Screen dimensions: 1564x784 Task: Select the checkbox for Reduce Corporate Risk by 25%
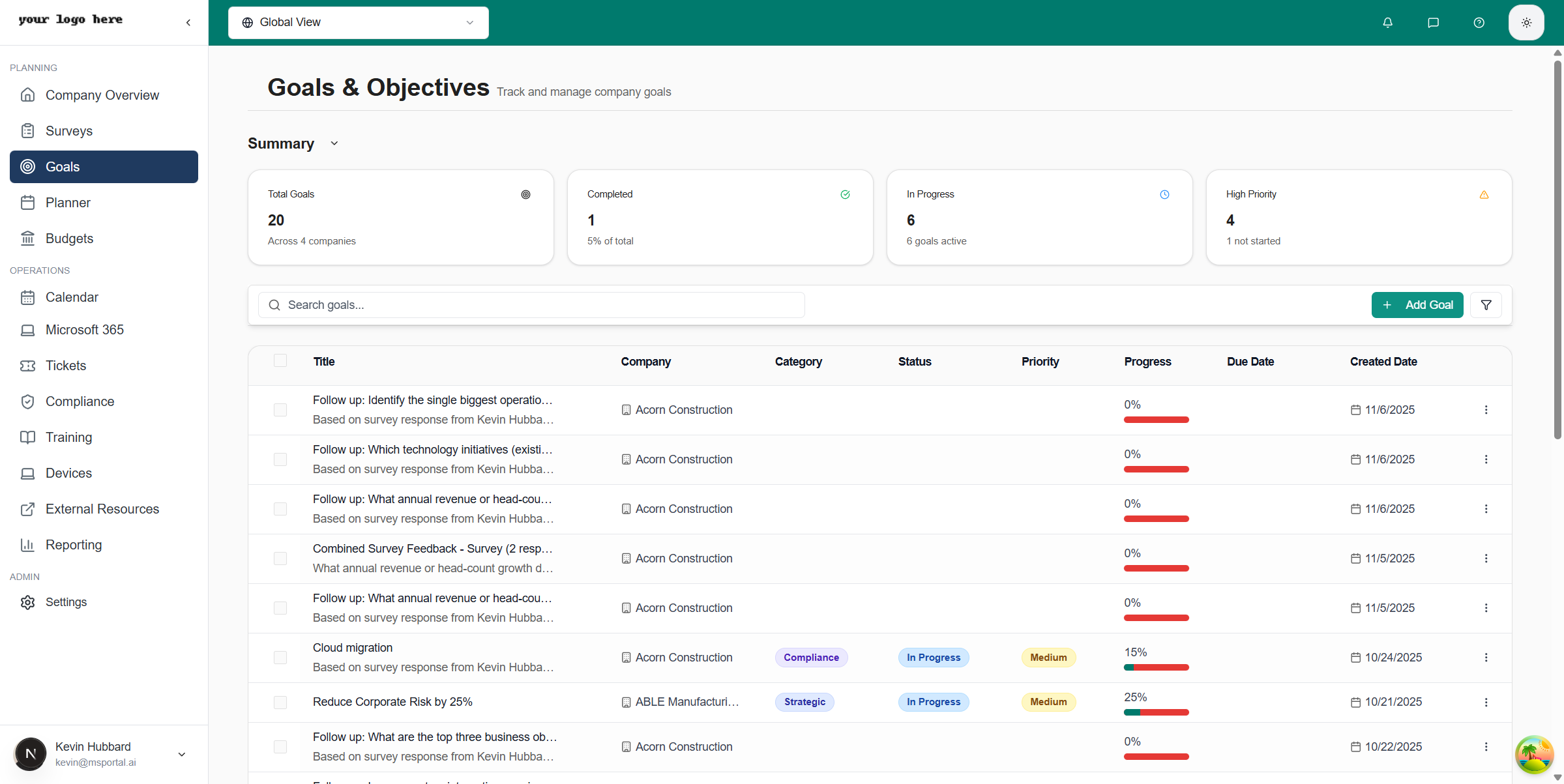point(280,702)
